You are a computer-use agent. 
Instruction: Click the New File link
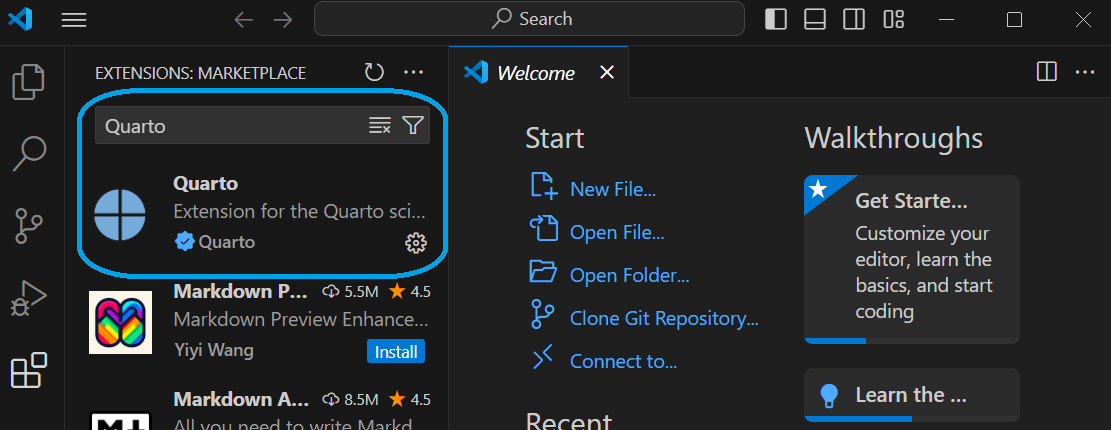pos(613,189)
